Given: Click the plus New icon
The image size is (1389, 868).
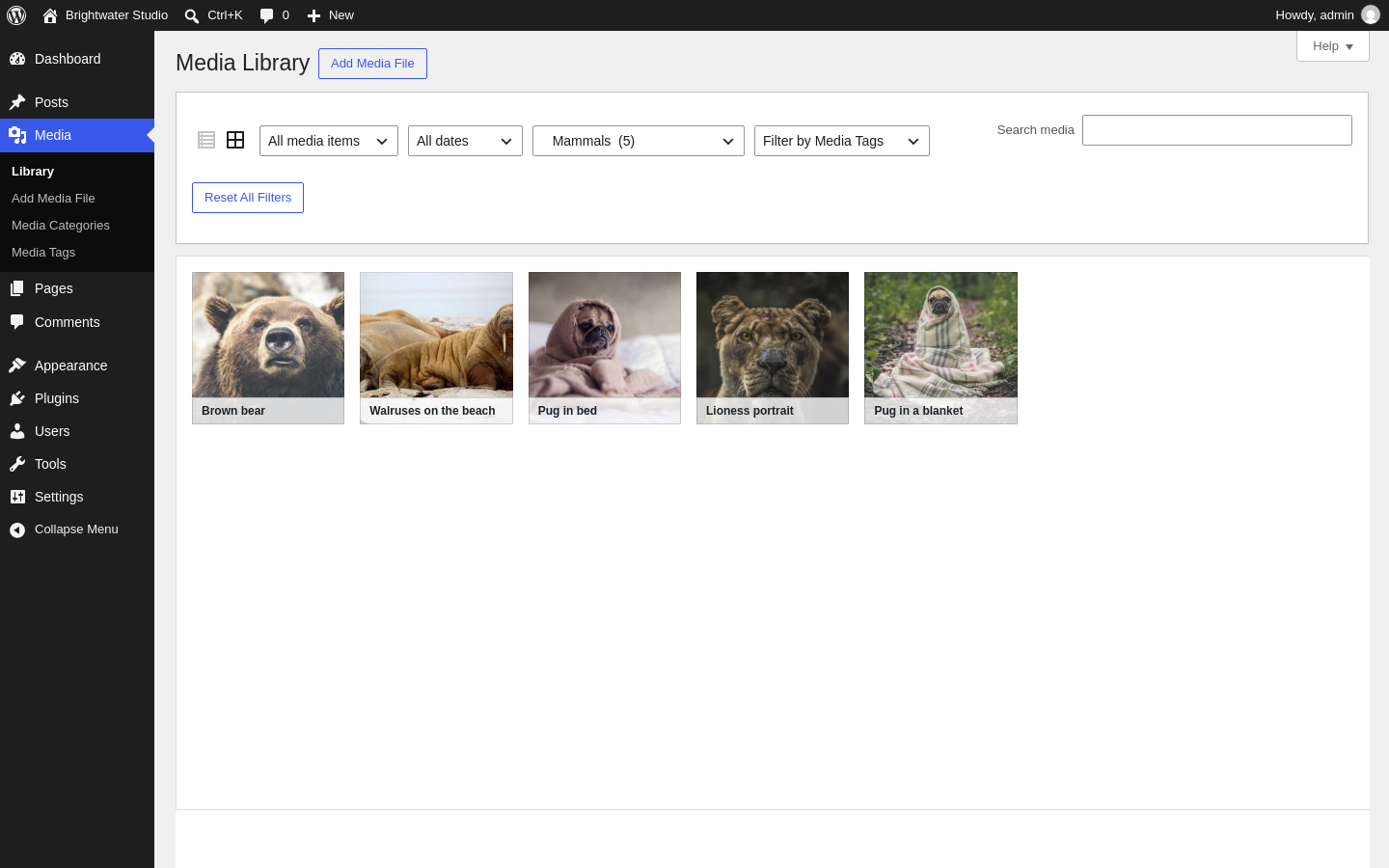Looking at the screenshot, I should click(313, 15).
